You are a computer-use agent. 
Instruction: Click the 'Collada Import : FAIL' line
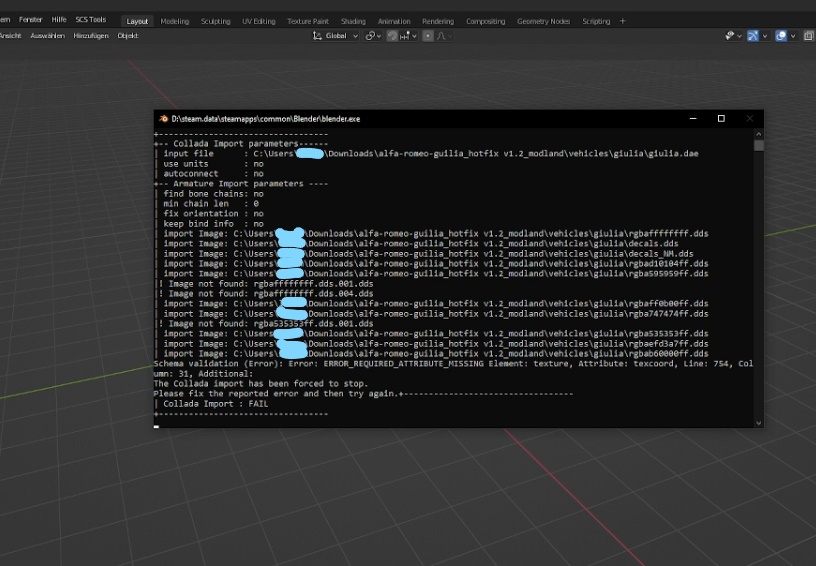coord(211,404)
